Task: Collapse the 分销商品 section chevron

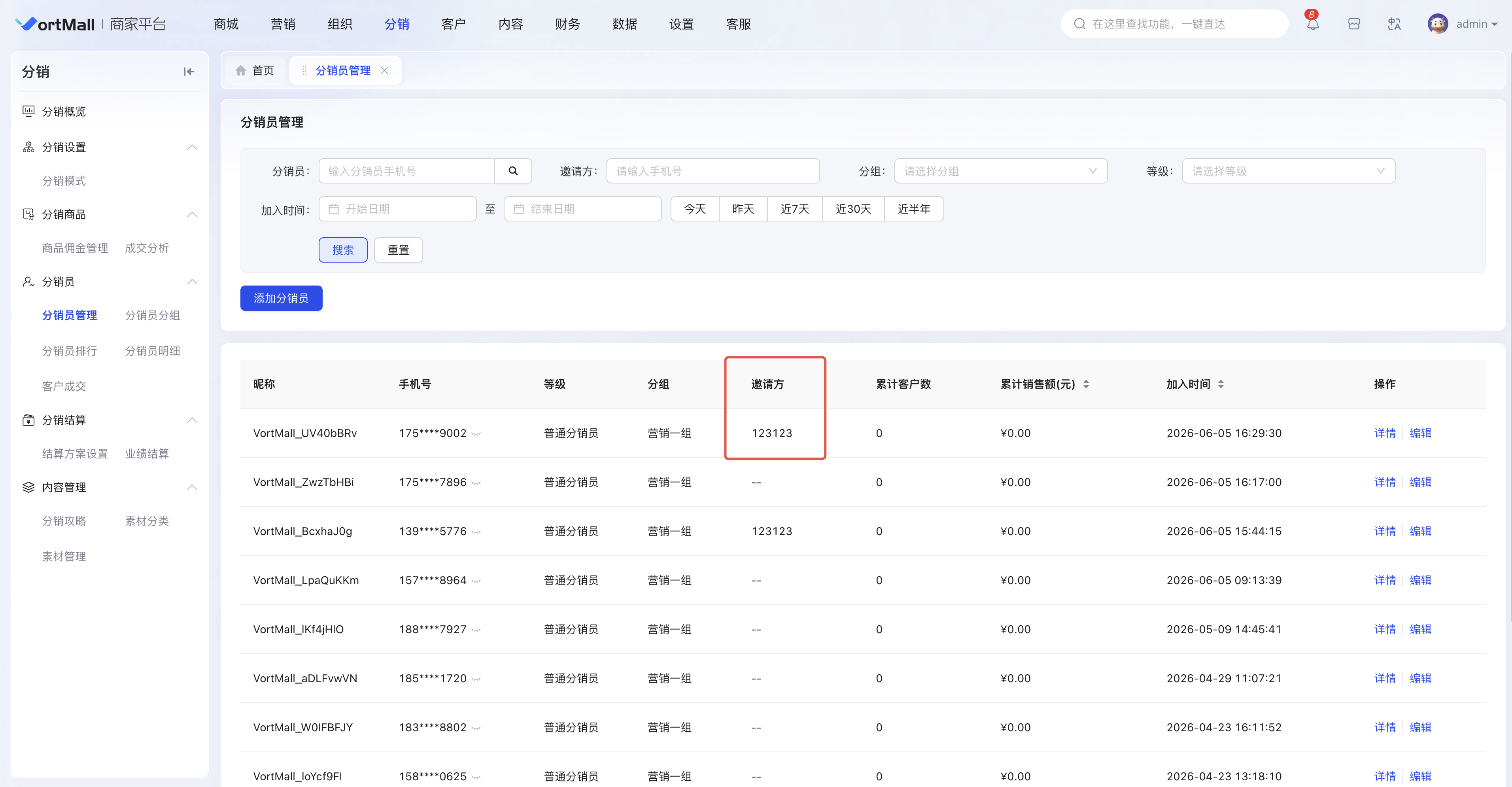Action: tap(192, 214)
